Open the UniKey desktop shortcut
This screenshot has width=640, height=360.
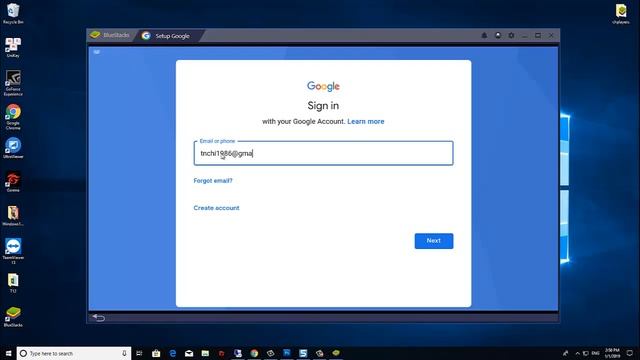(13, 47)
